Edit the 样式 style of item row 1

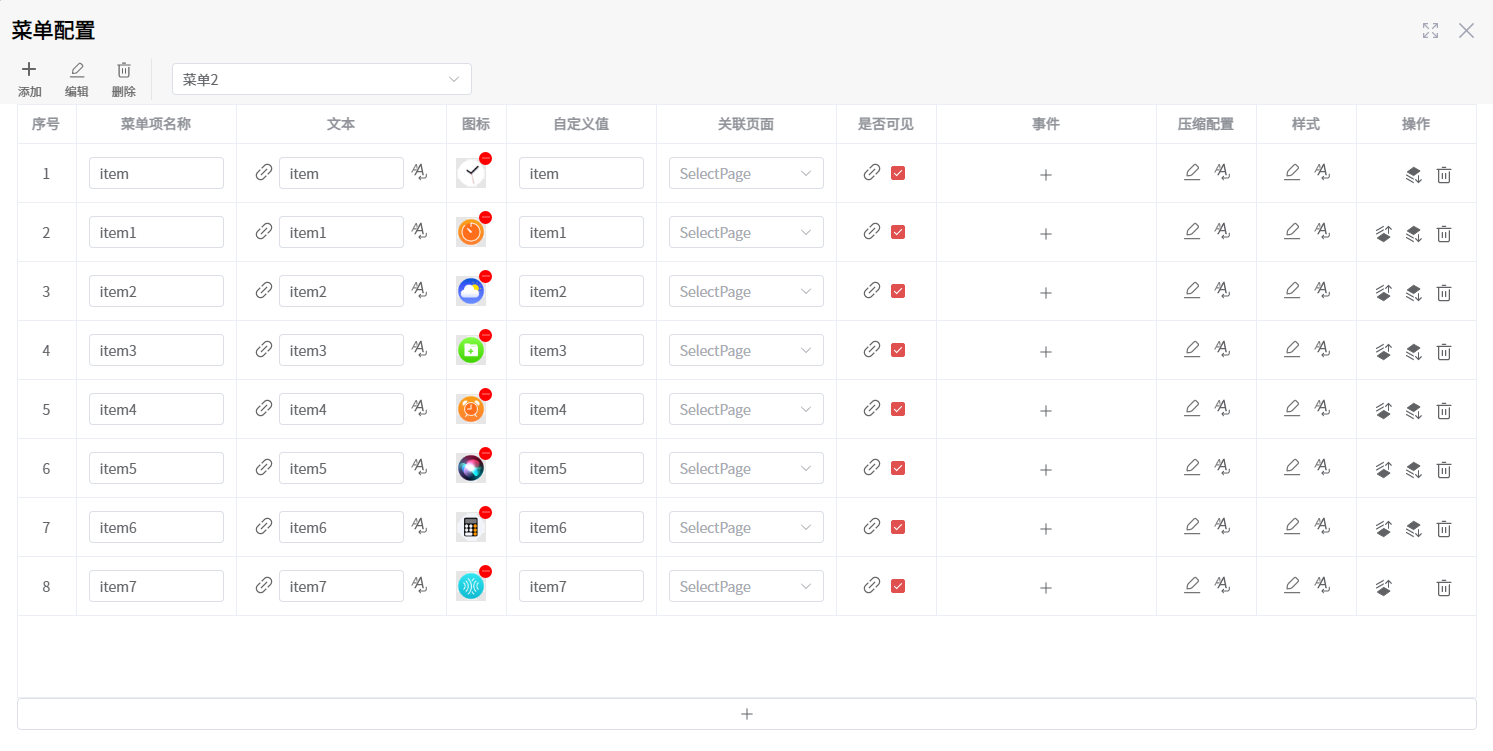(1291, 172)
